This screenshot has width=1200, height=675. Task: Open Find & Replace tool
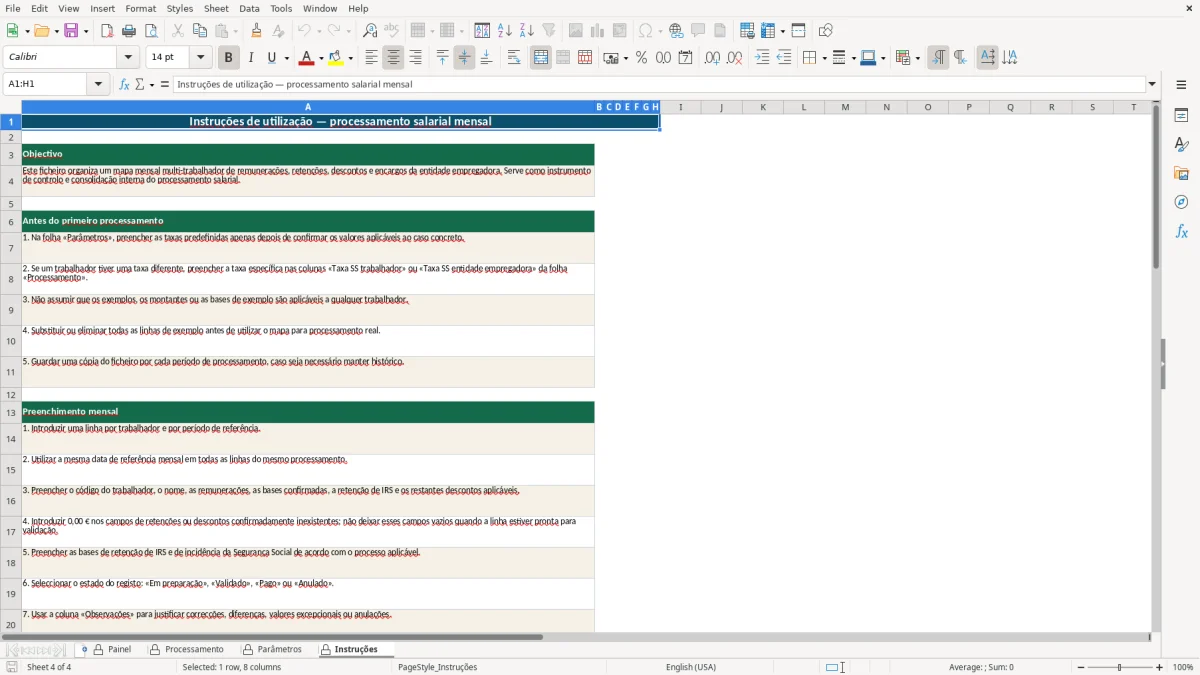click(370, 31)
